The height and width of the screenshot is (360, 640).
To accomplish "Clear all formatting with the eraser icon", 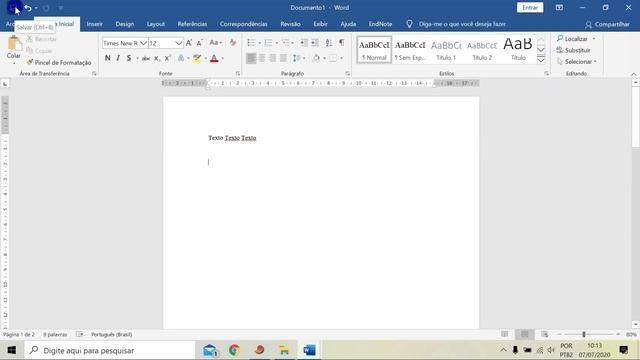I will pos(233,43).
